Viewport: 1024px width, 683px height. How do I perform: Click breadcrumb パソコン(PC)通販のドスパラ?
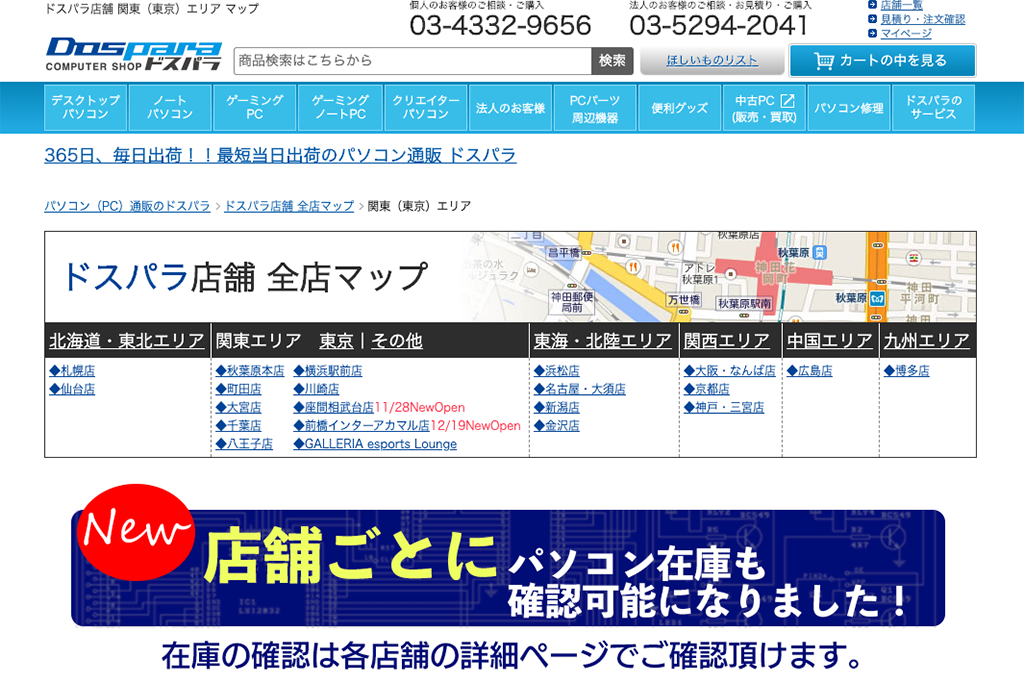[x=127, y=206]
